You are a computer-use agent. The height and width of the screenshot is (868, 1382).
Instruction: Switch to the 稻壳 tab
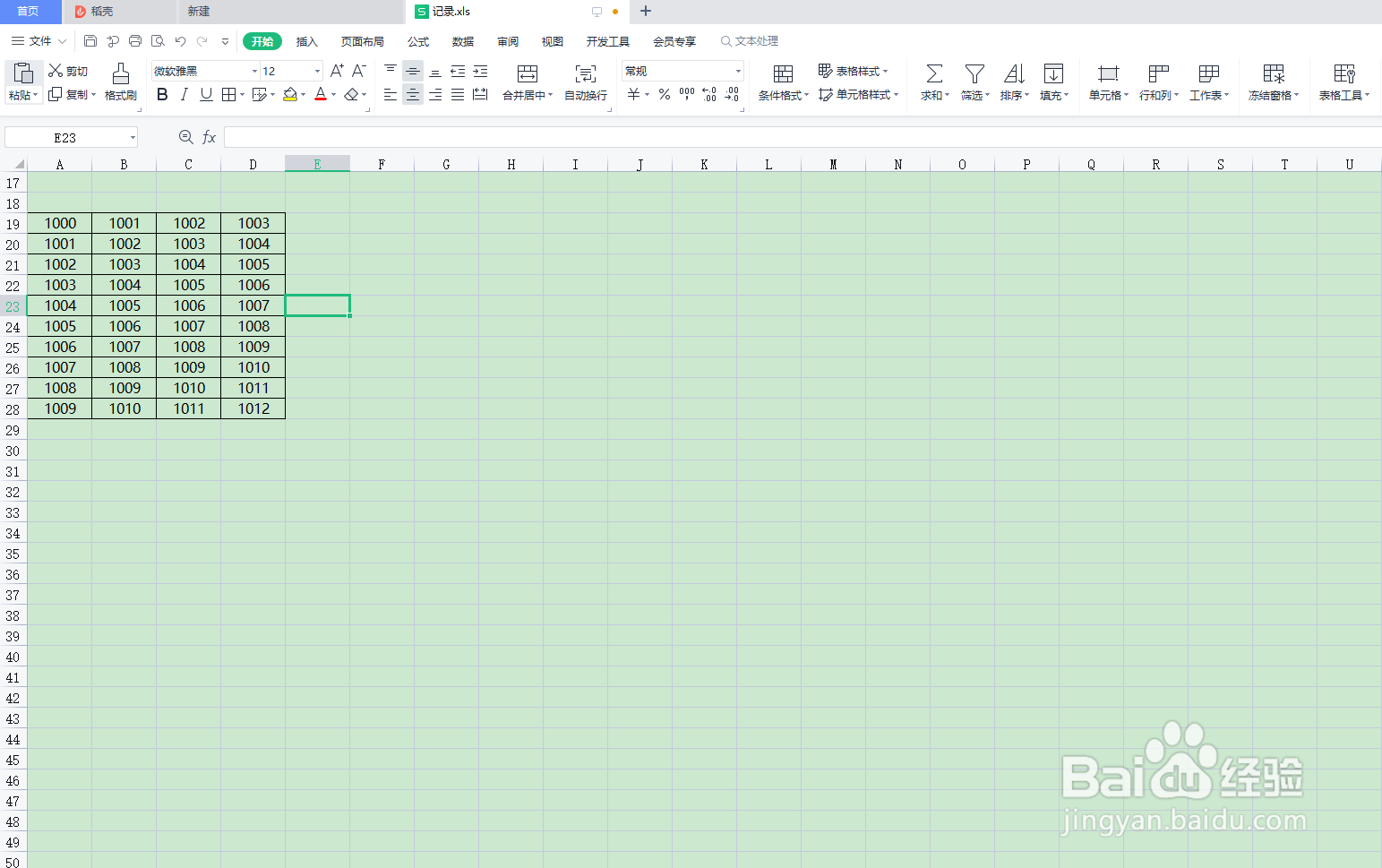coord(119,12)
